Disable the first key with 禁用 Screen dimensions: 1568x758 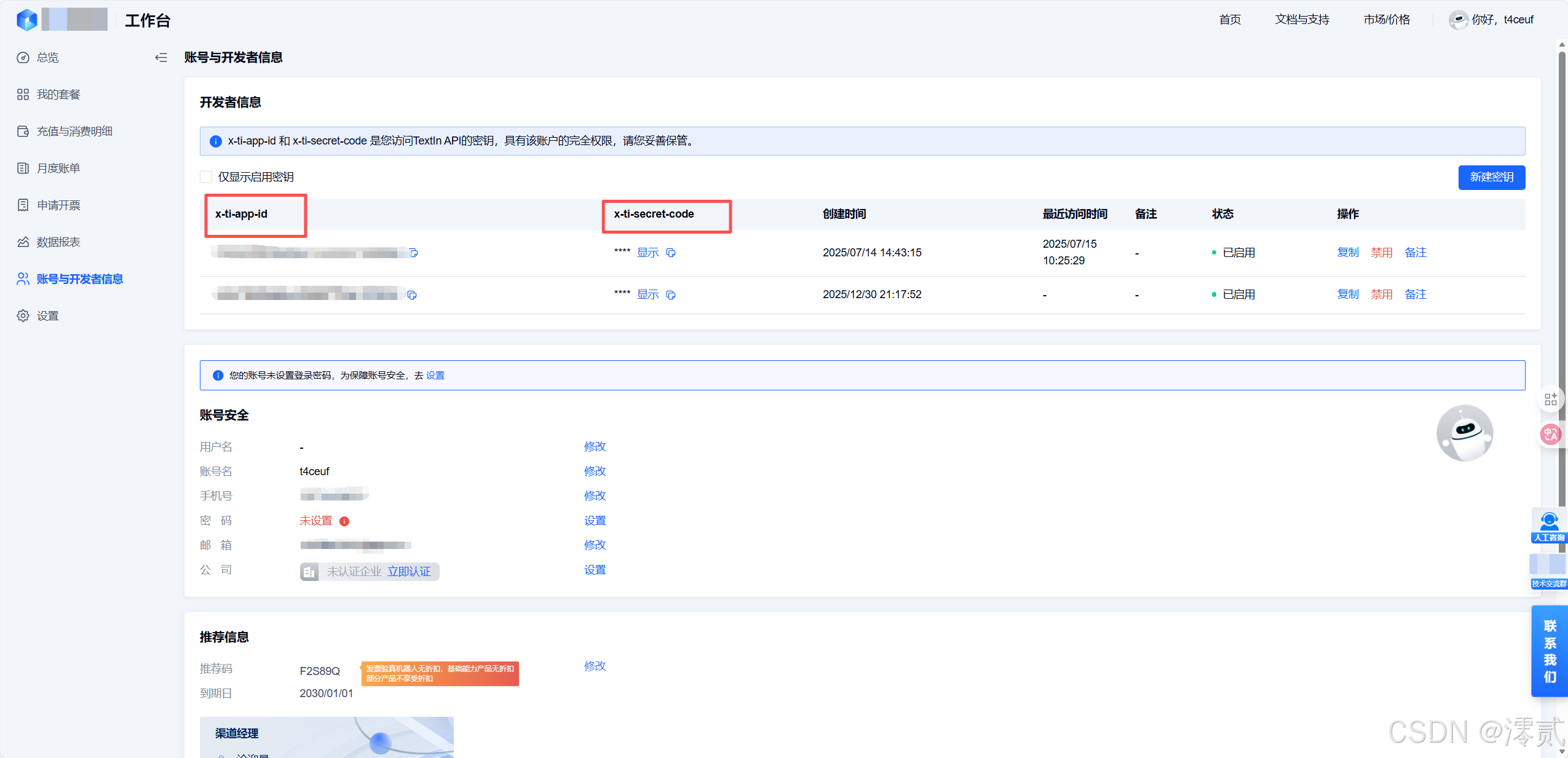tap(1381, 253)
